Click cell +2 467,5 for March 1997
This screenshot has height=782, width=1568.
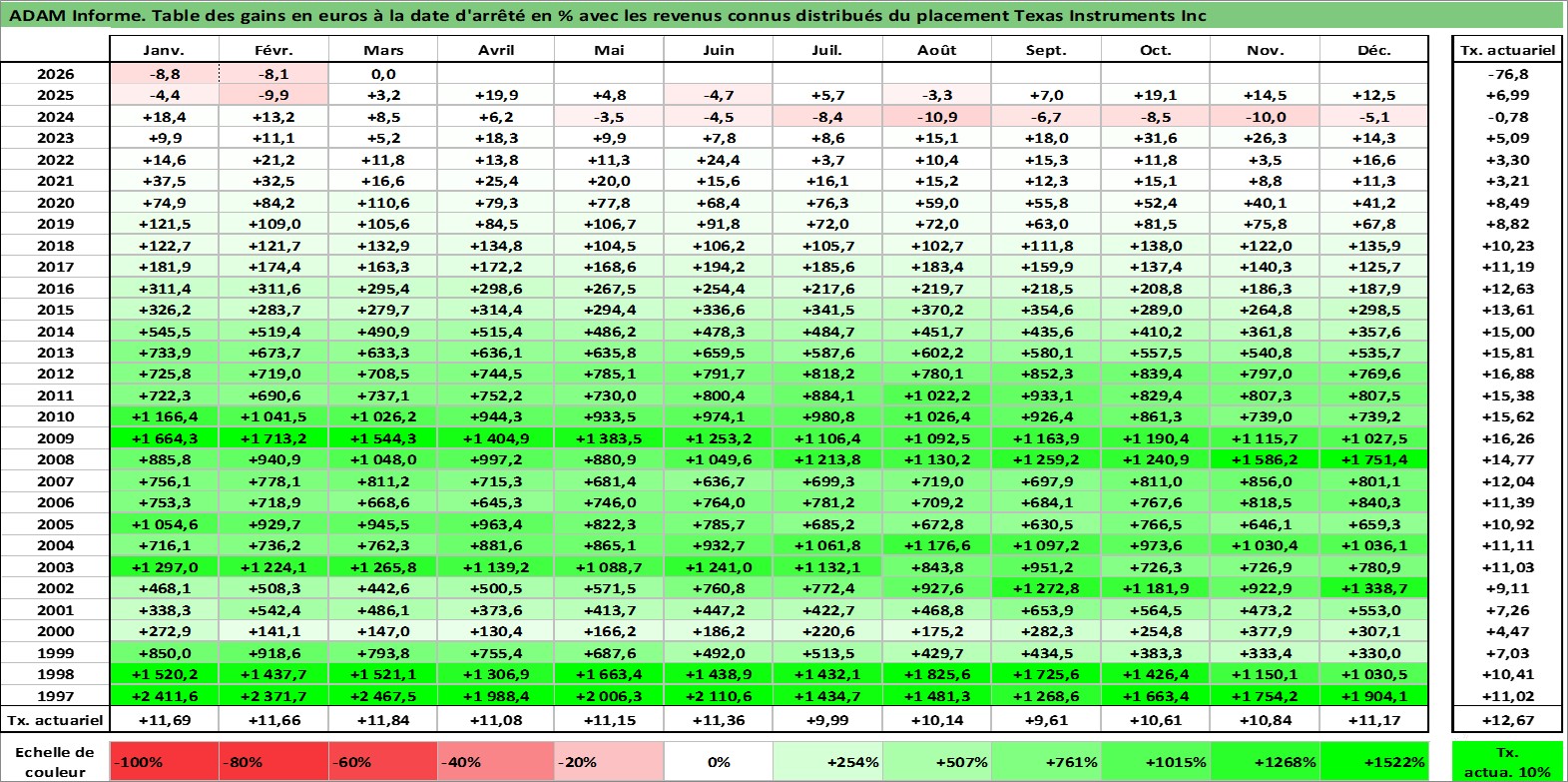[383, 696]
